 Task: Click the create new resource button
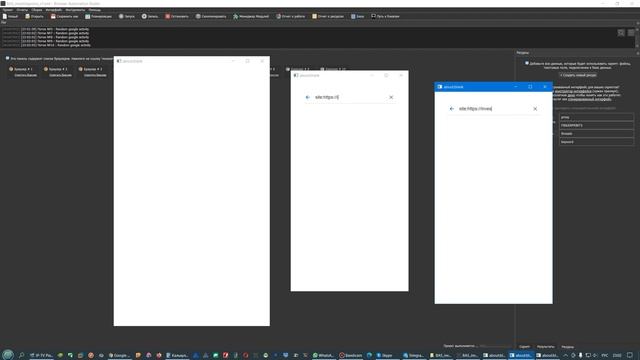[x=578, y=75]
